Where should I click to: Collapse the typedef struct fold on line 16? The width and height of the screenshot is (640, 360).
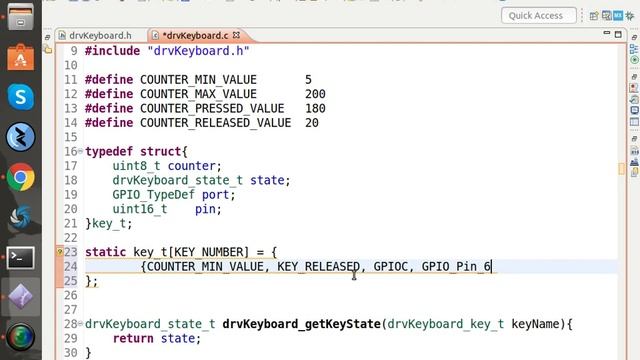[80, 151]
